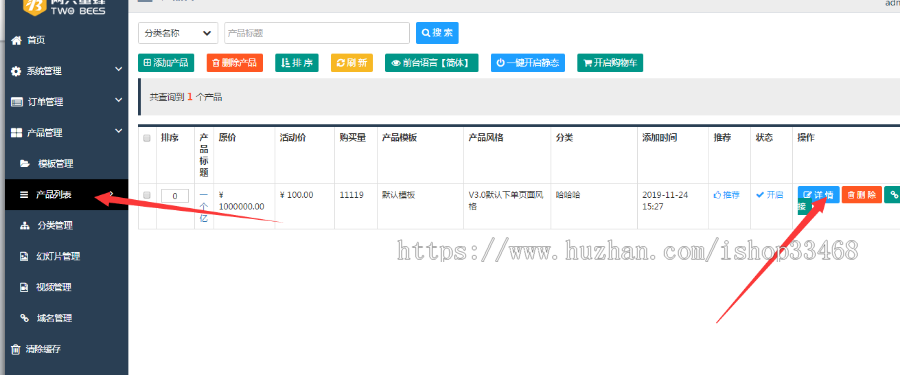Open 幻灯片管理 in the sidebar
Screen dimensions: 900x375
click(x=50, y=257)
